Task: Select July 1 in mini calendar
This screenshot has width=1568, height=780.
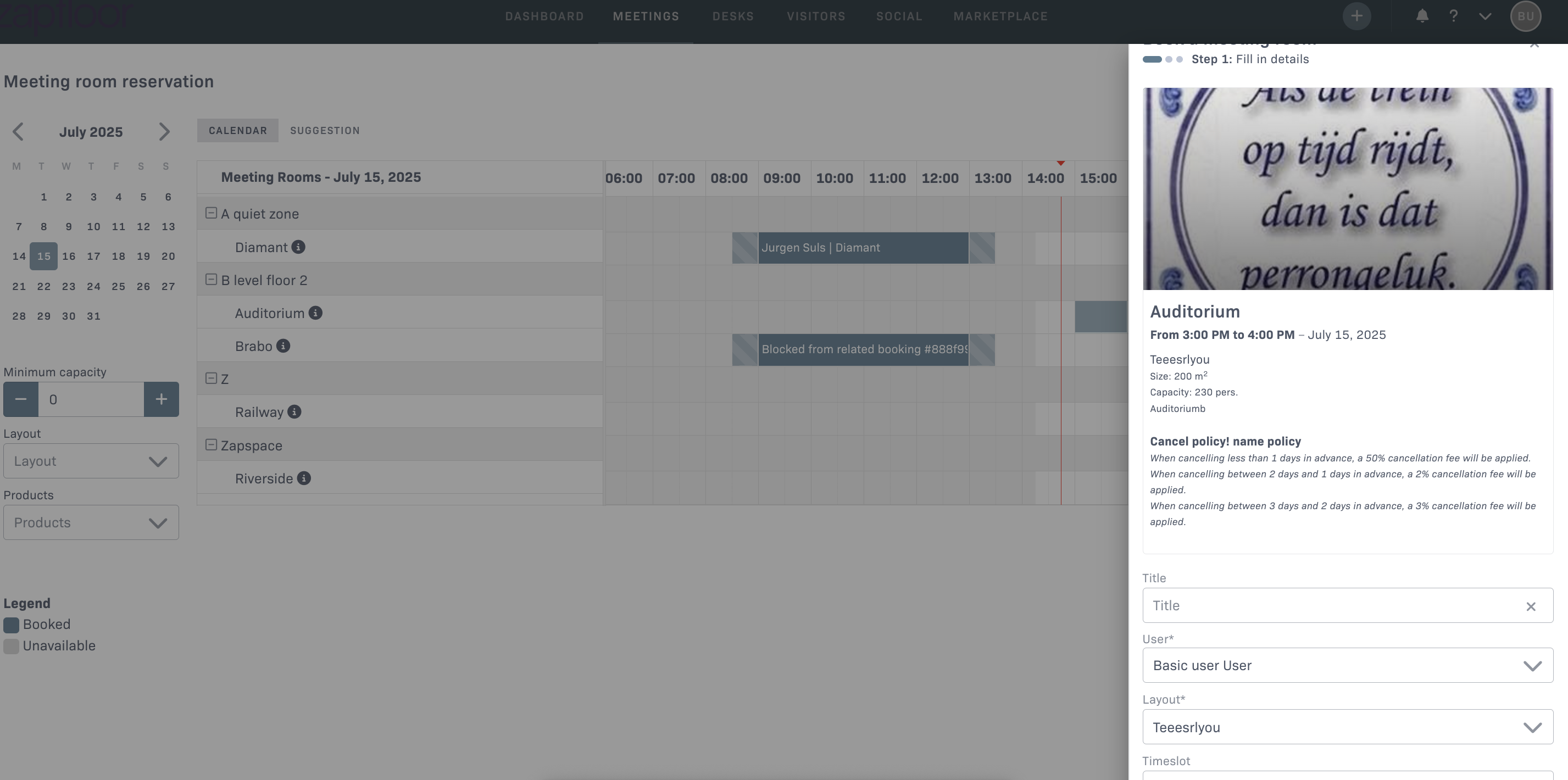Action: (x=44, y=197)
